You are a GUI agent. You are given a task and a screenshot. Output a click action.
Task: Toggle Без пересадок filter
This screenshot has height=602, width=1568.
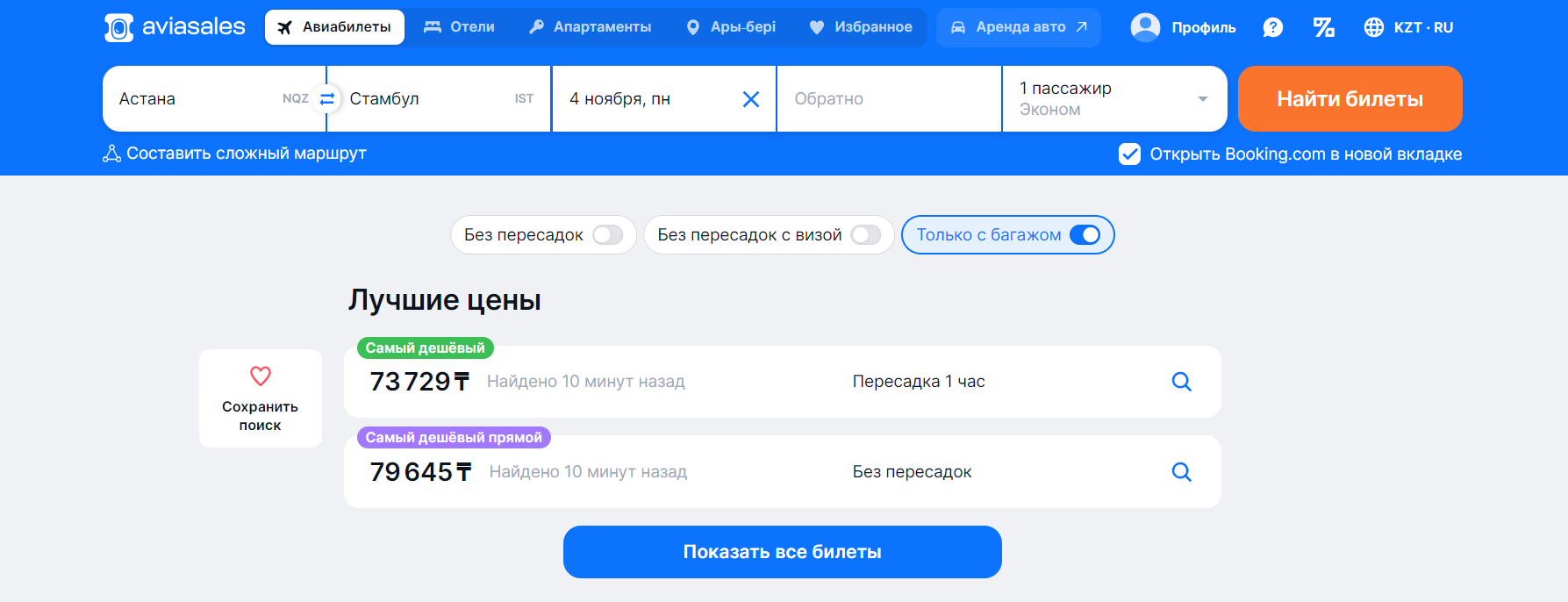(x=607, y=235)
